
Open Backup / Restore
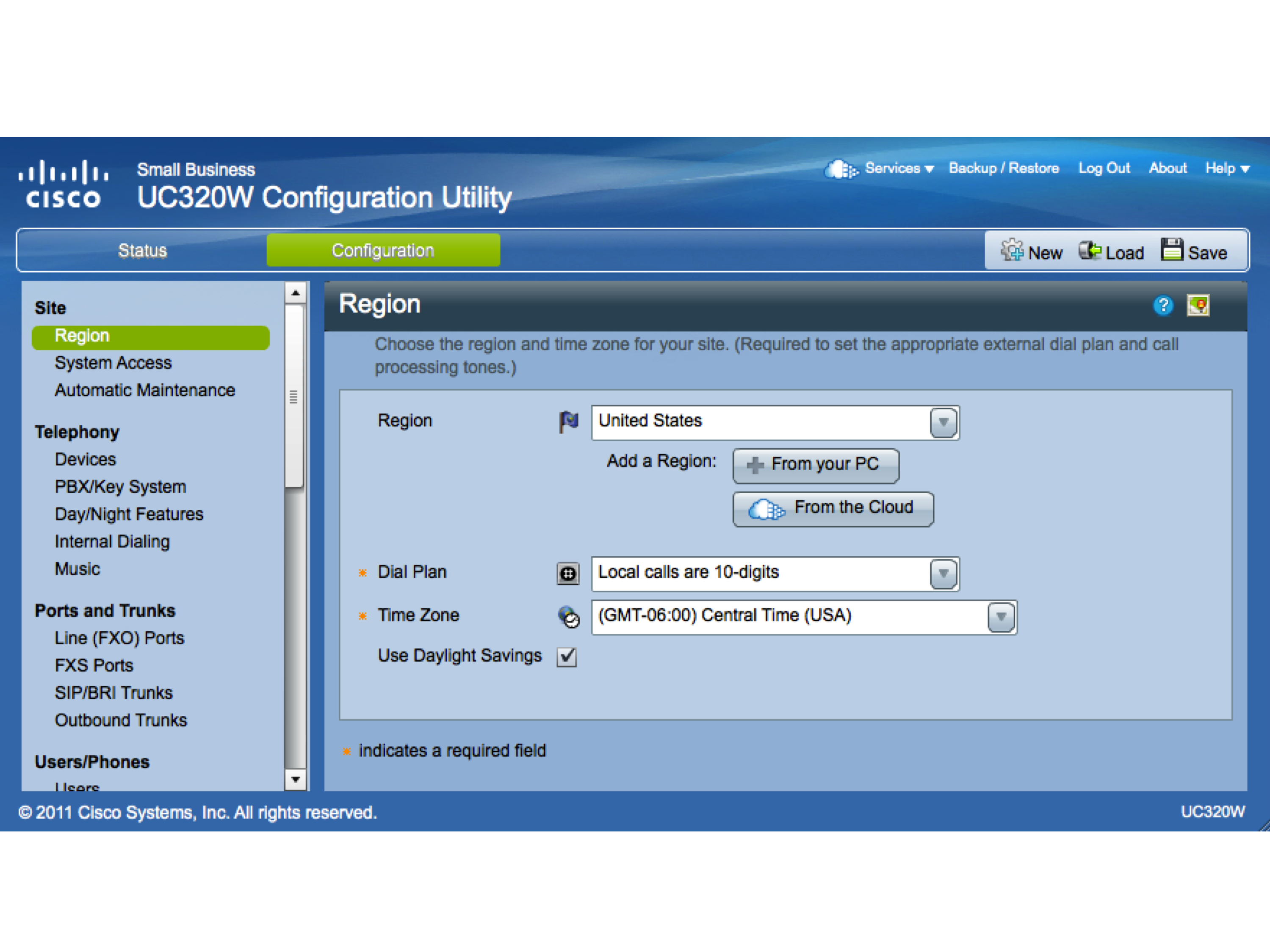pos(1004,168)
